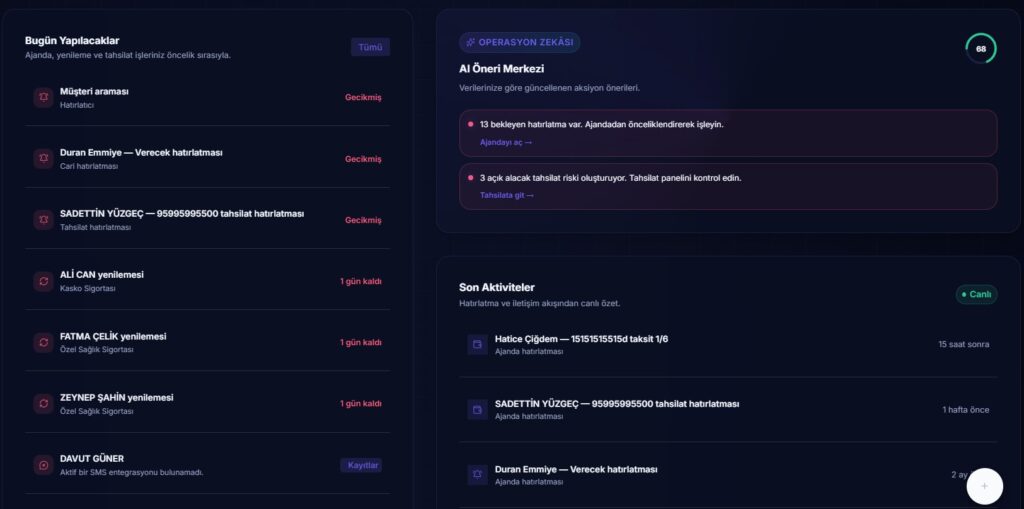Click the circular score indicator showing 68
Screen dimensions: 1024x509
(981, 49)
